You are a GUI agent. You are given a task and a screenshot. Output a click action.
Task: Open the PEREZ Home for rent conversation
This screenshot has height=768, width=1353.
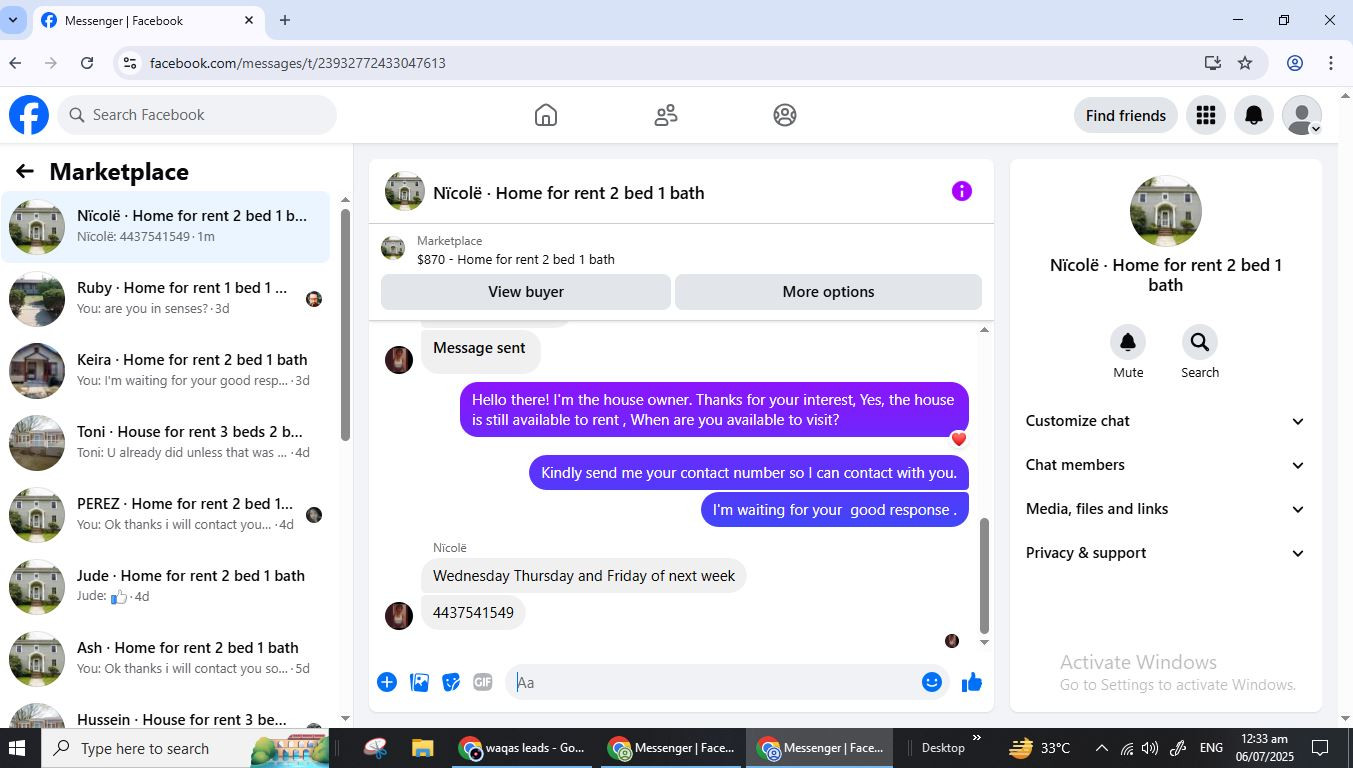[x=165, y=515]
